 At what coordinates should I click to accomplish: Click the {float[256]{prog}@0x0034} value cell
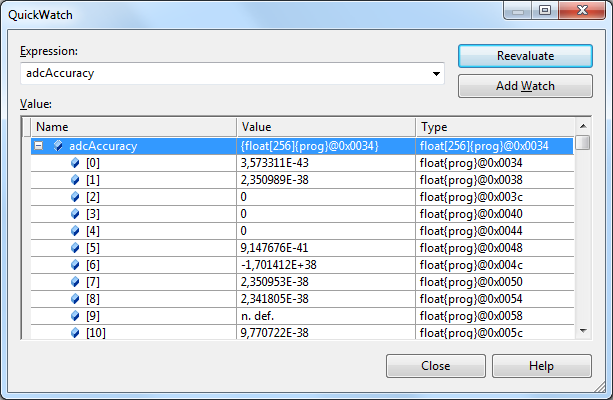coord(326,146)
